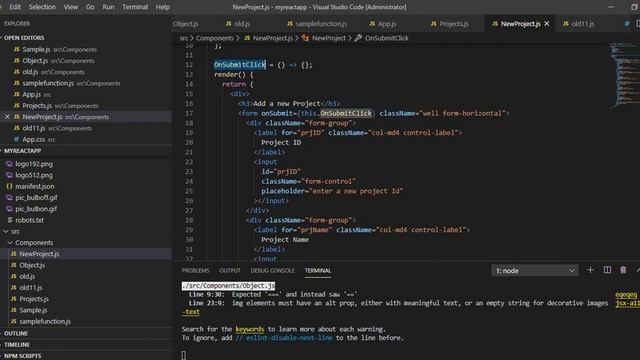Create a new terminal with plus icon
The height and width of the screenshot is (360, 640).
pyautogui.click(x=590, y=270)
